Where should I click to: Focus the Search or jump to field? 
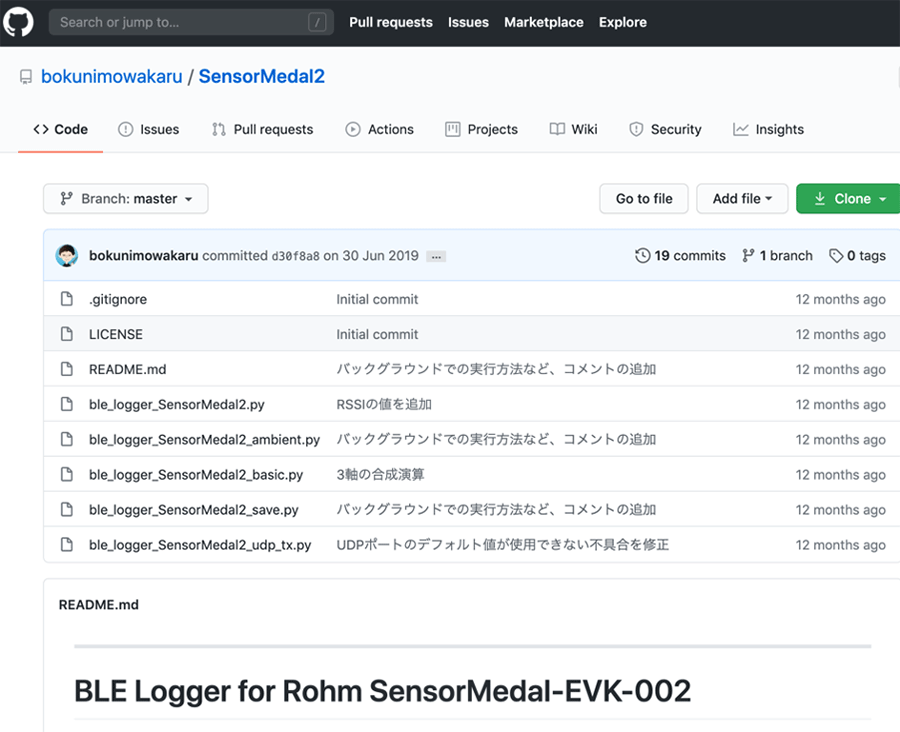tap(191, 22)
